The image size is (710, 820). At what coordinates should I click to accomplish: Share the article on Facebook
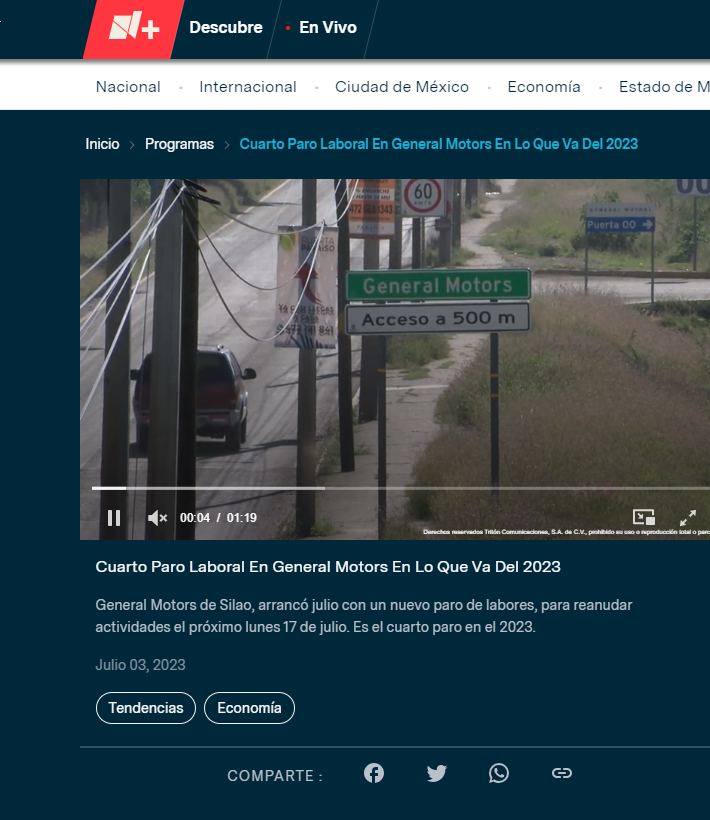(374, 773)
